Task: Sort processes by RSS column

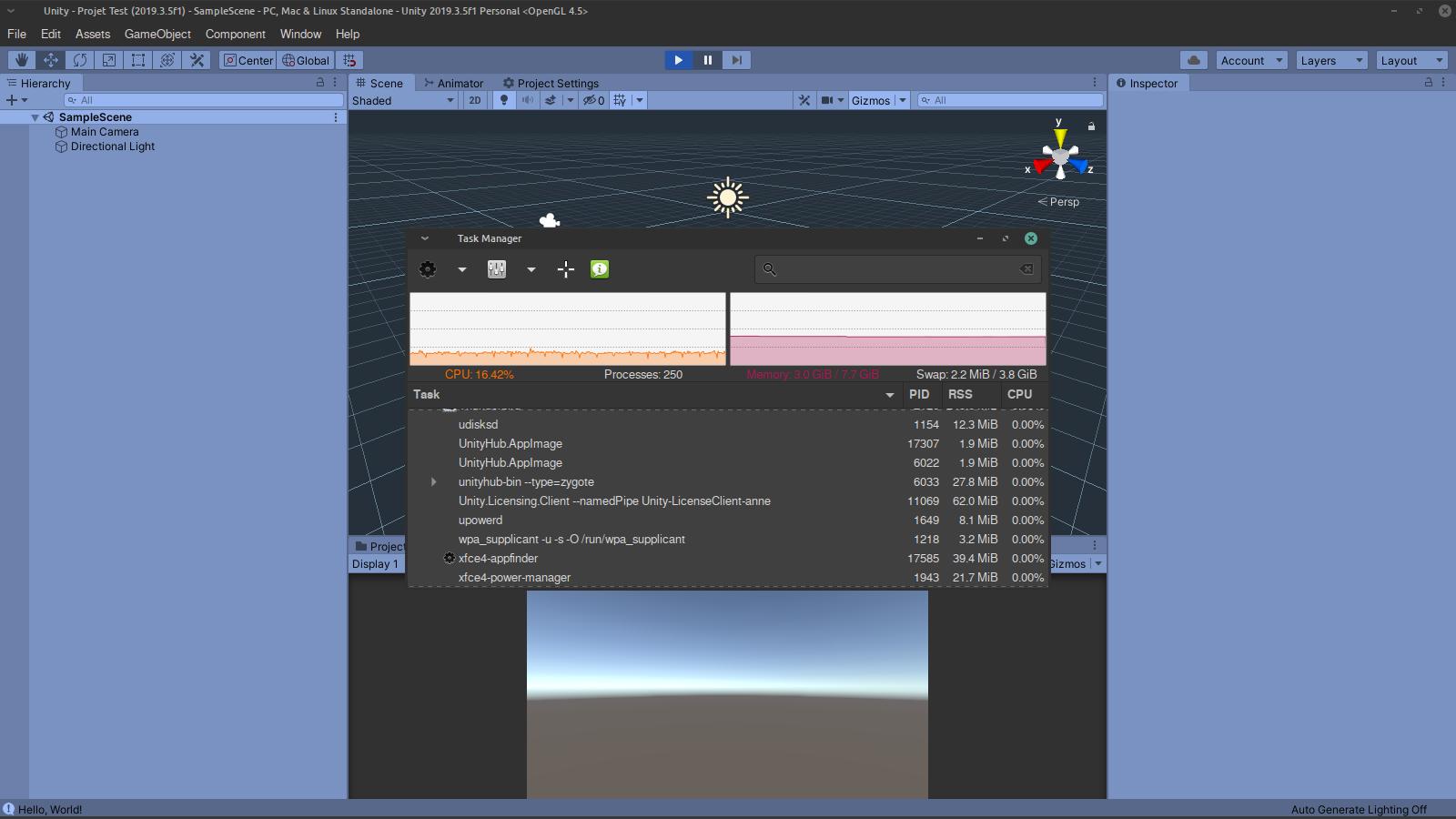Action: pos(972,394)
